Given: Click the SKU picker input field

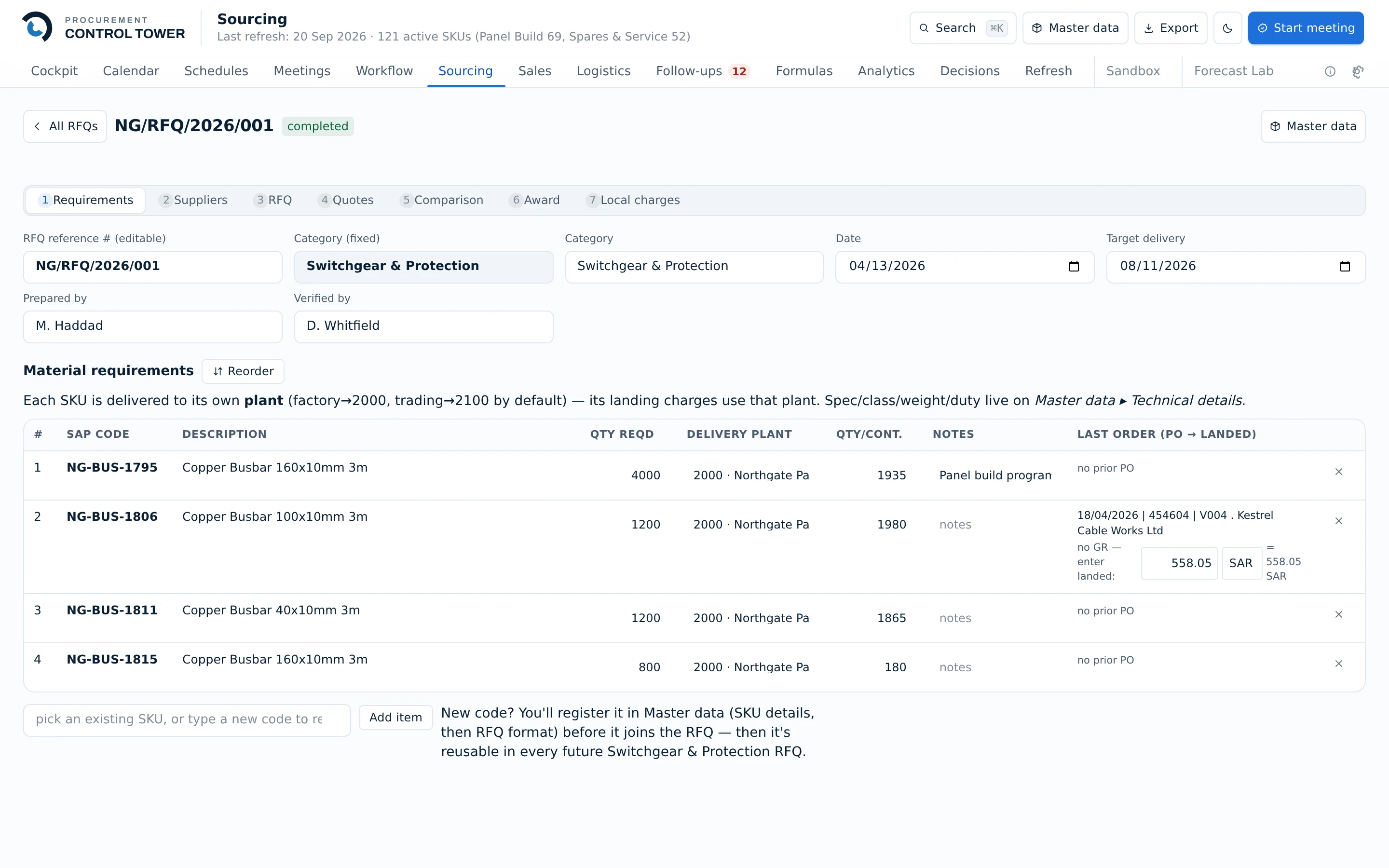Looking at the screenshot, I should click(187, 720).
